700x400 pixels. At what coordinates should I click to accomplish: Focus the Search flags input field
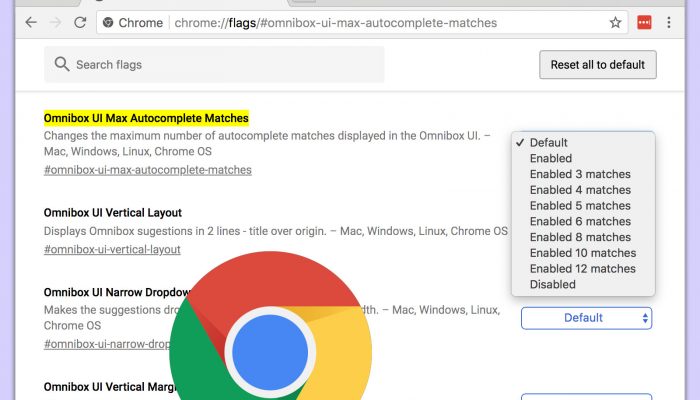pyautogui.click(x=214, y=64)
